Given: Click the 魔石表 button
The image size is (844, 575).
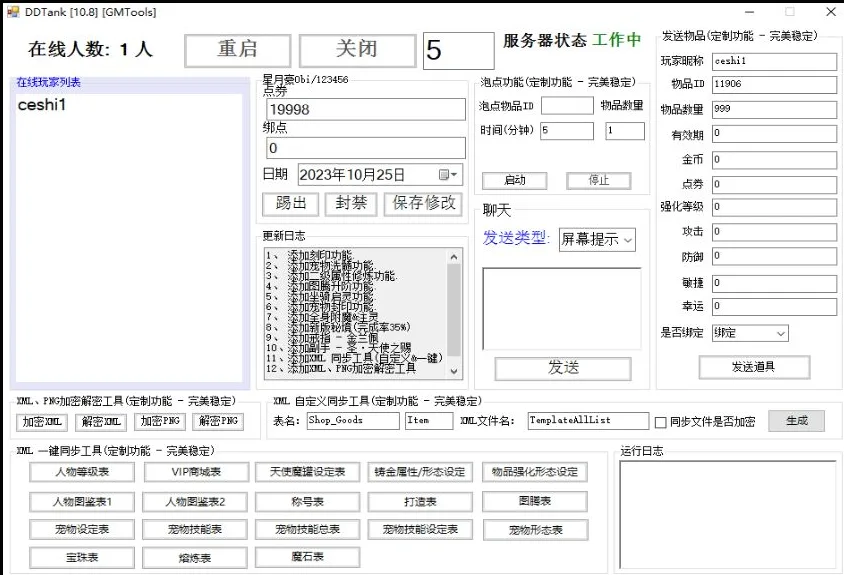Looking at the screenshot, I should click(x=307, y=557).
